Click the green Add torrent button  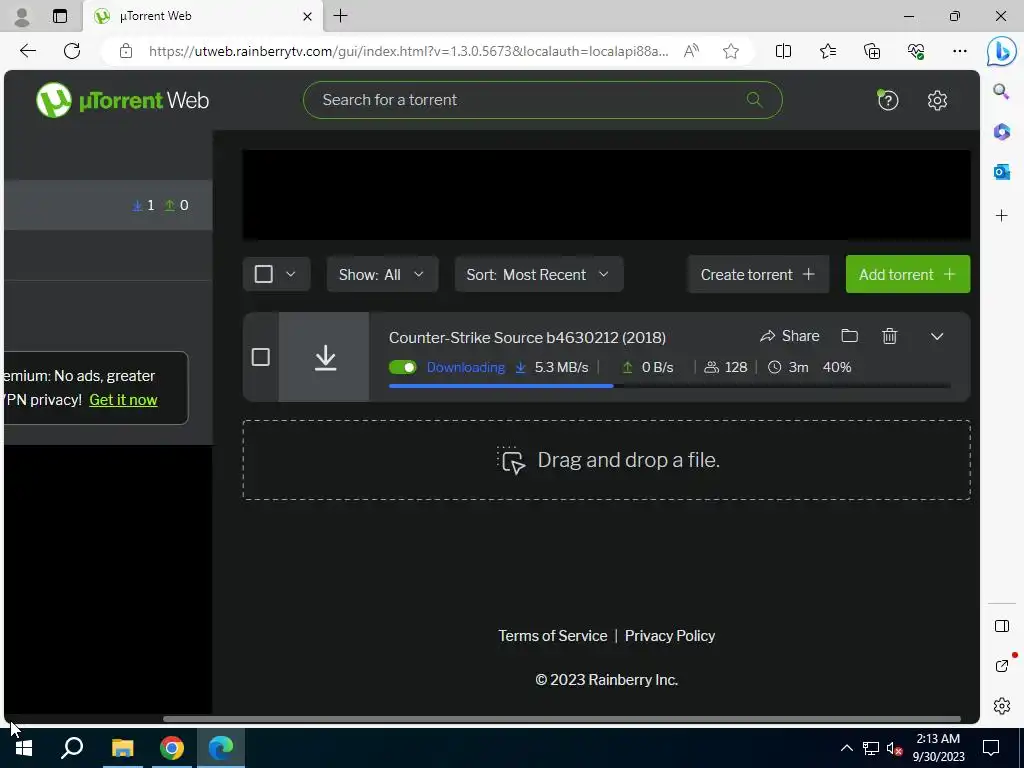click(x=908, y=274)
